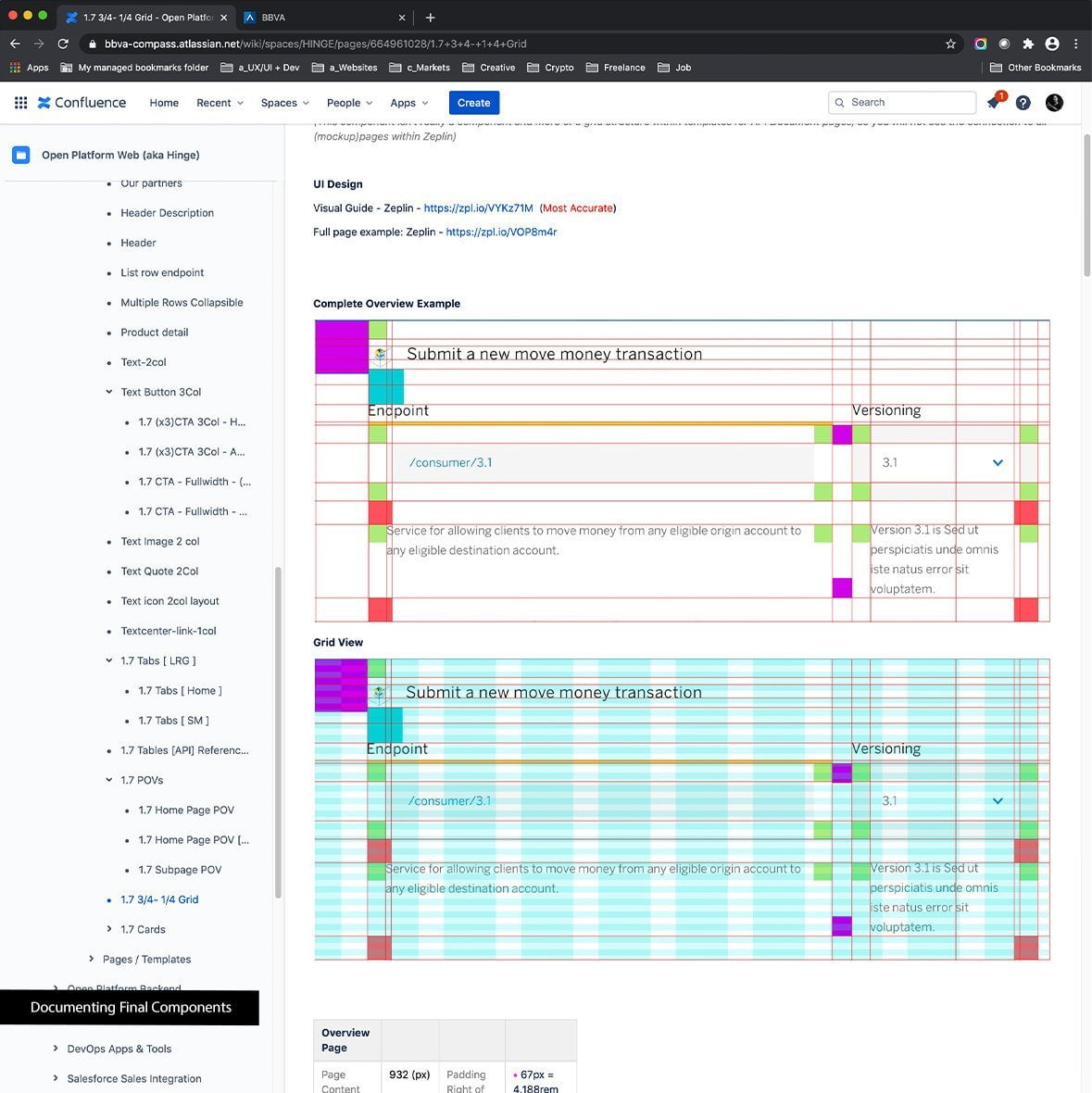The width and height of the screenshot is (1092, 1093).
Task: Open the Recent dropdown menu
Action: (220, 103)
